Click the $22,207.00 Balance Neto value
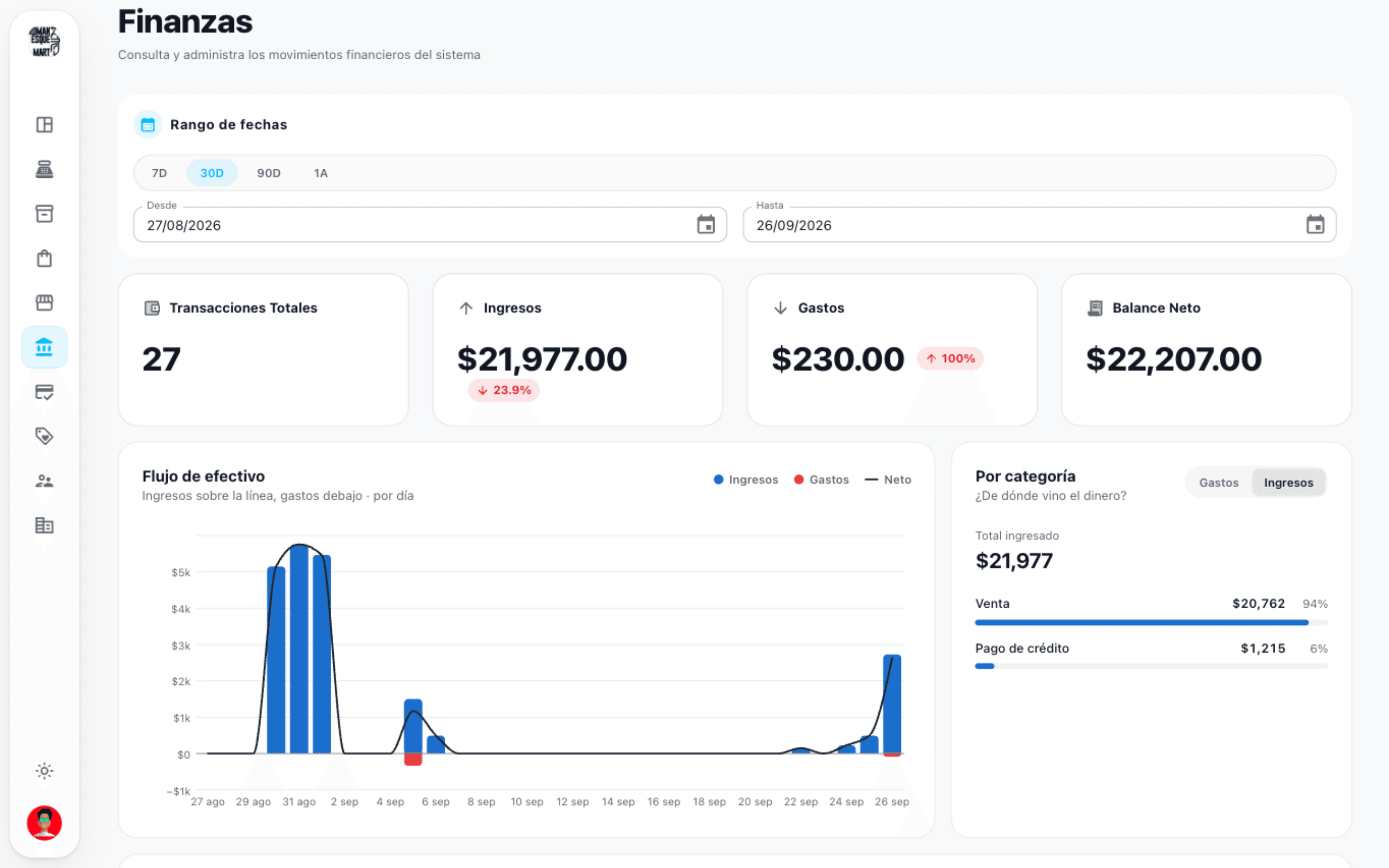Viewport: 1389px width, 868px height. point(1174,359)
